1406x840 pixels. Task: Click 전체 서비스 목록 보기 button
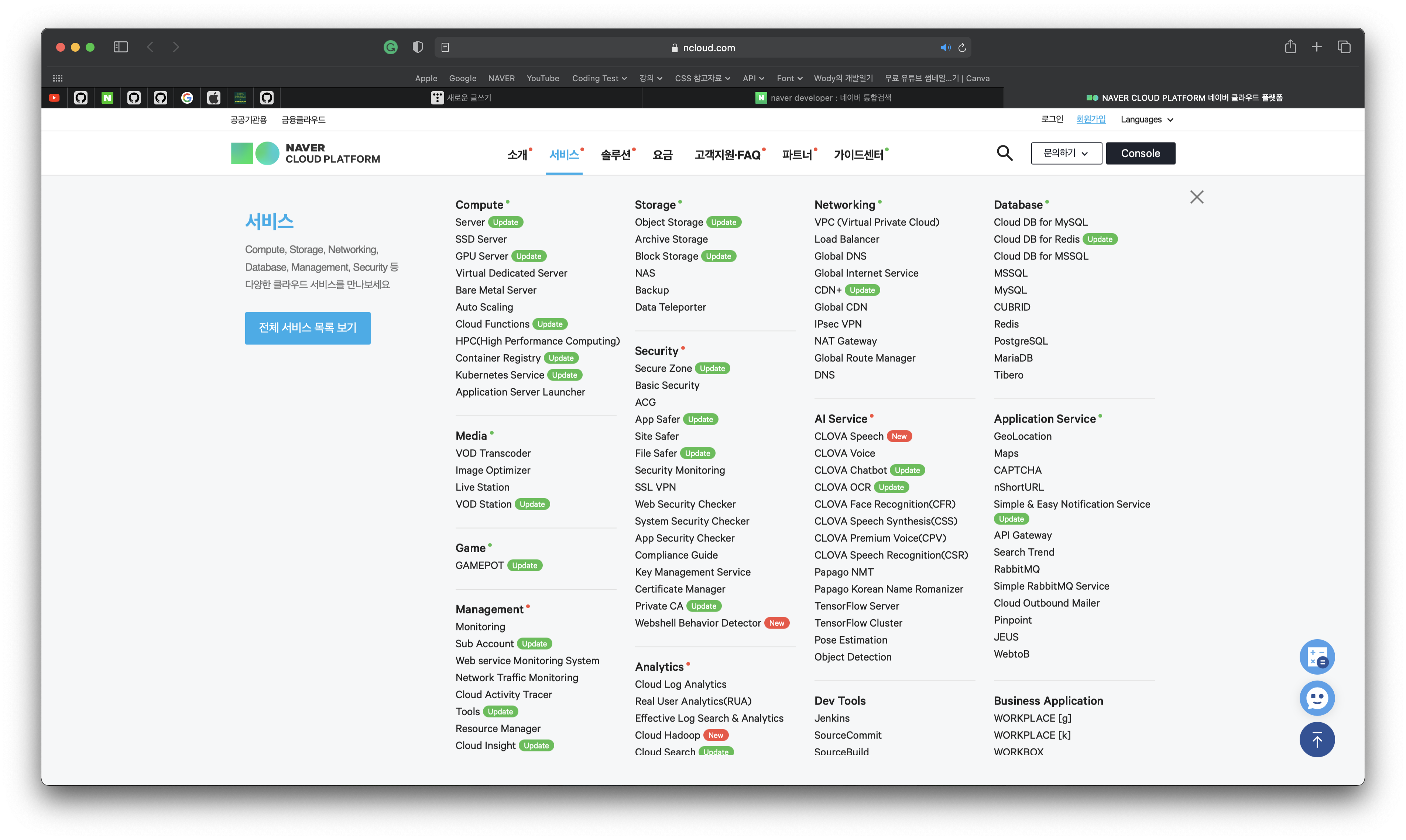click(x=308, y=328)
